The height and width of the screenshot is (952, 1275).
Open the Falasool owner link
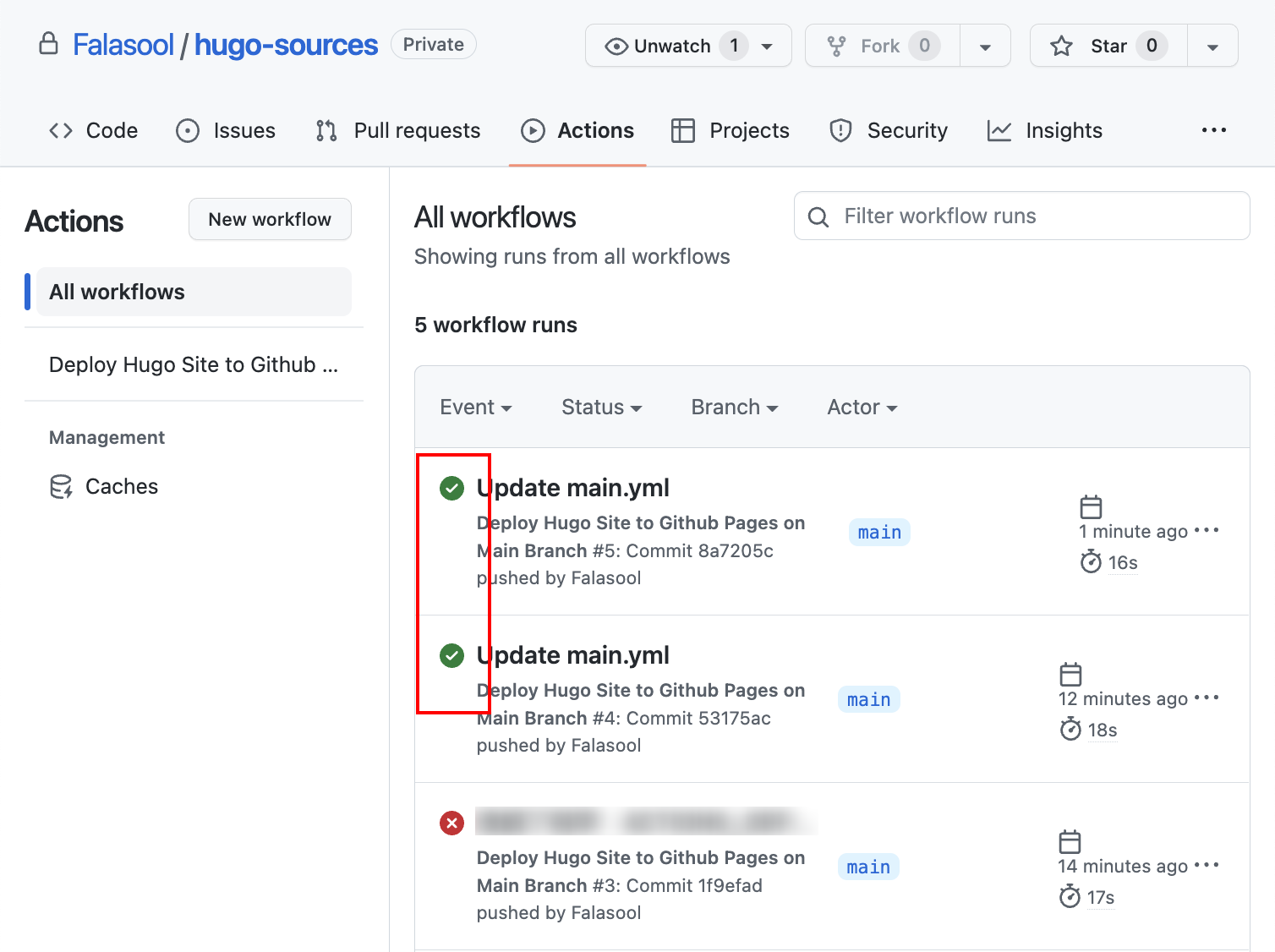(123, 45)
